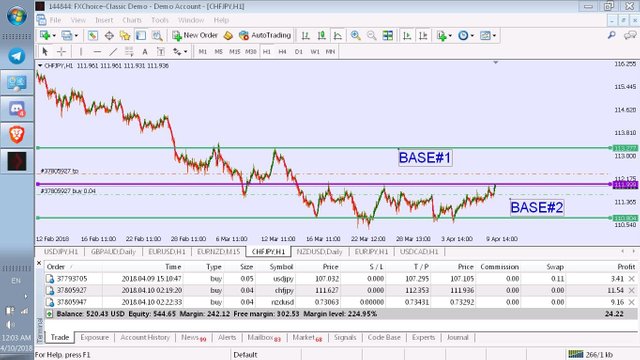Screen dimensions: 640x360
Task: Zoom in on the chart
Action: pyautogui.click(x=356, y=36)
